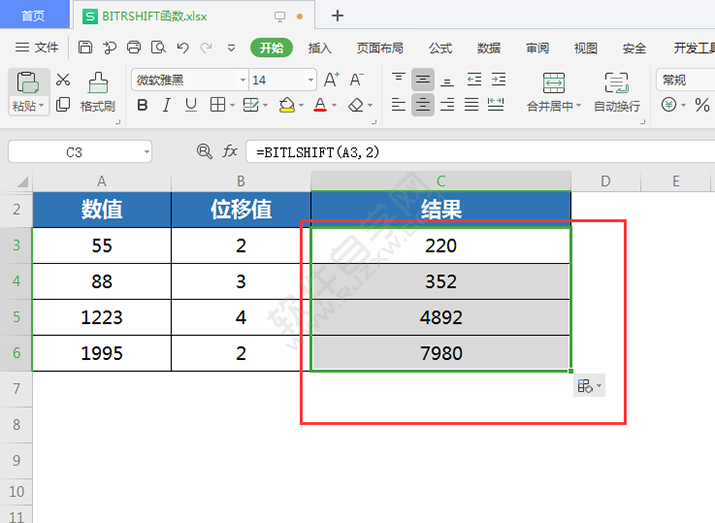Increase font size with A+ icon
The height and width of the screenshot is (523, 715).
point(332,80)
